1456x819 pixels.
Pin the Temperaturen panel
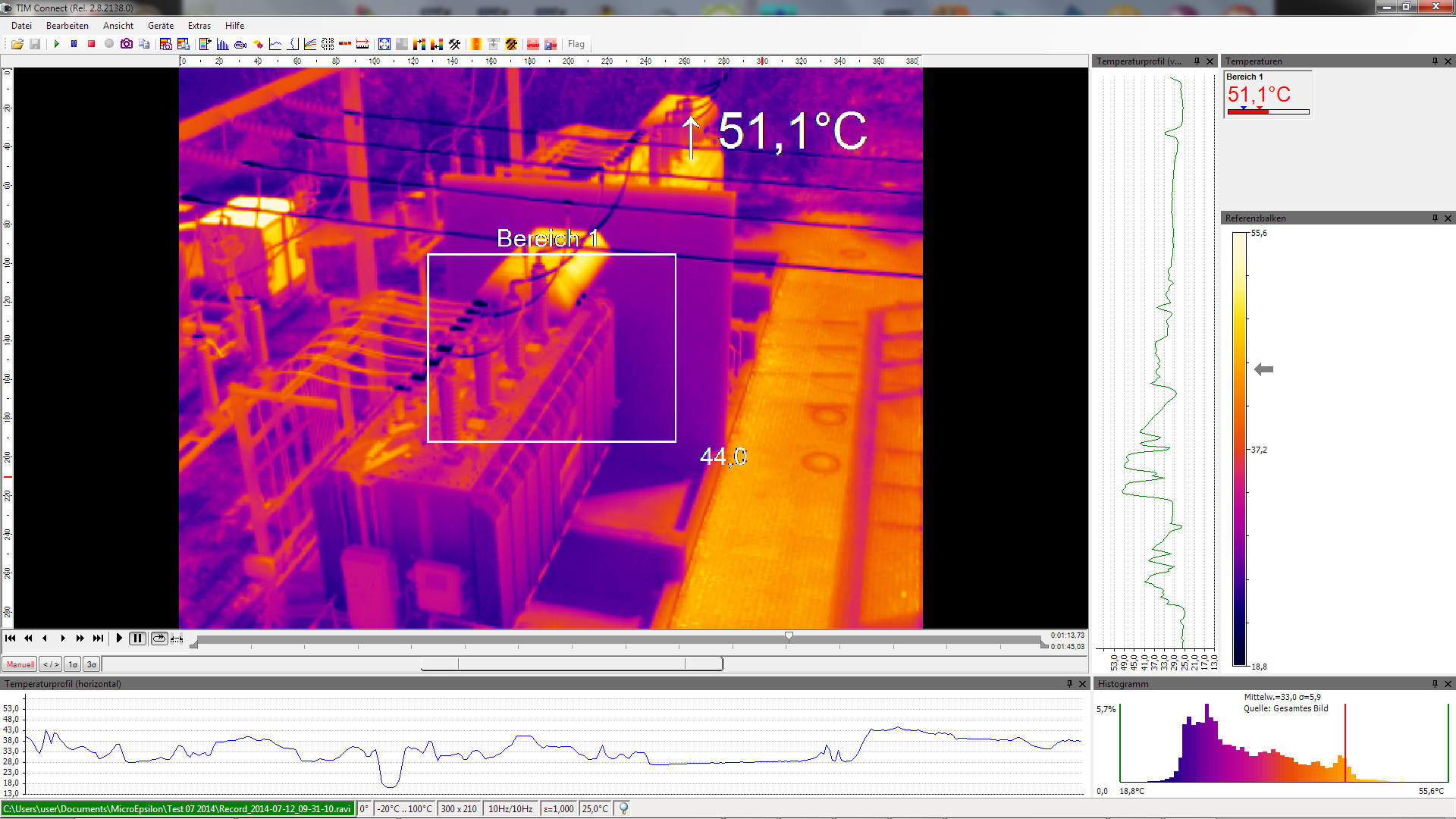[x=1435, y=61]
